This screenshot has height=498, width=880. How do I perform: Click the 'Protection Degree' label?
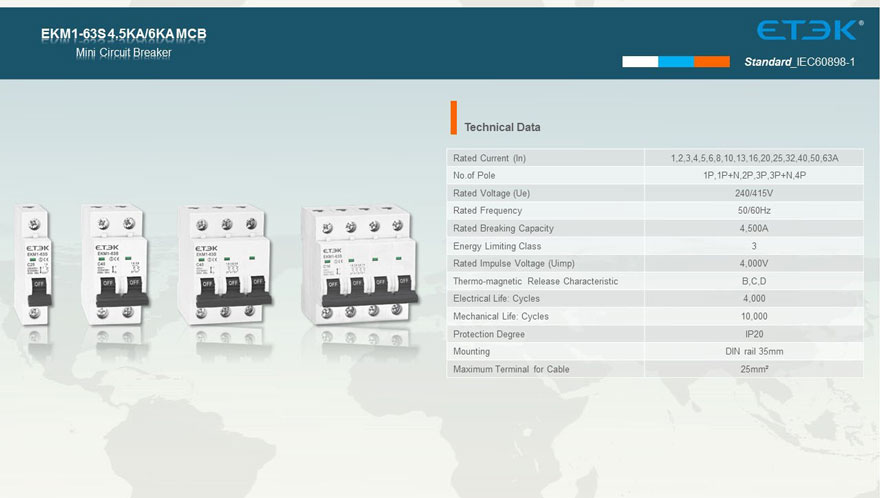tap(489, 334)
